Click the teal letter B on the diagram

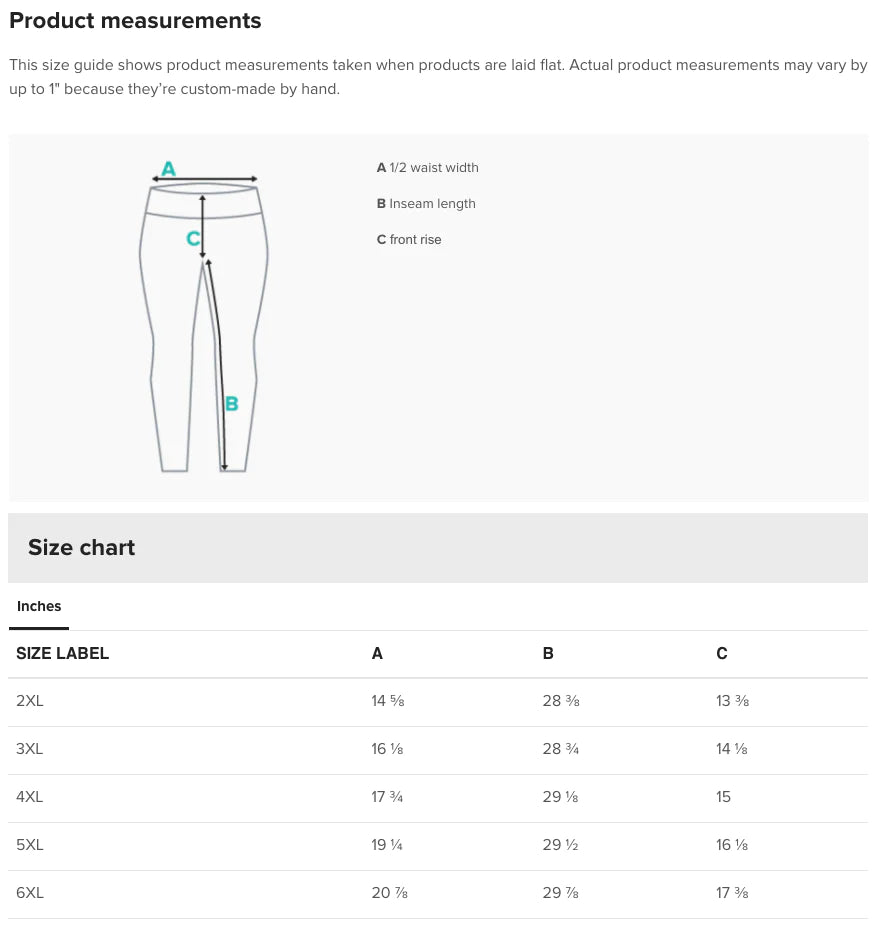tap(231, 404)
